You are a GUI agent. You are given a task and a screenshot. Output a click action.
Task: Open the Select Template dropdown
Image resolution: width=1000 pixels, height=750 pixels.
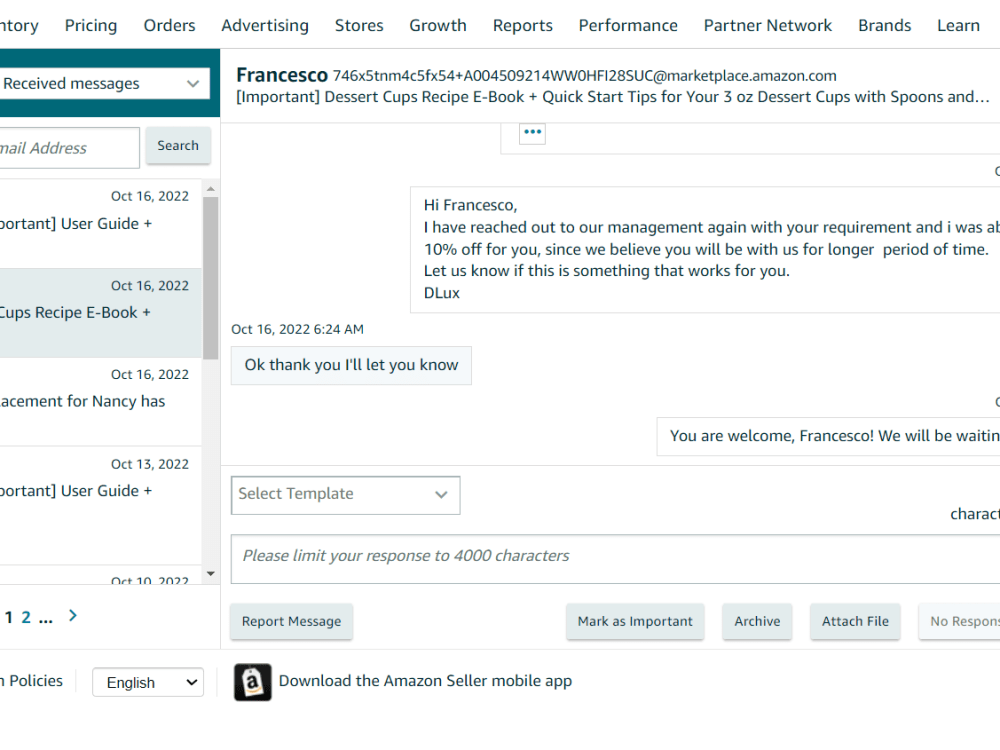[346, 495]
